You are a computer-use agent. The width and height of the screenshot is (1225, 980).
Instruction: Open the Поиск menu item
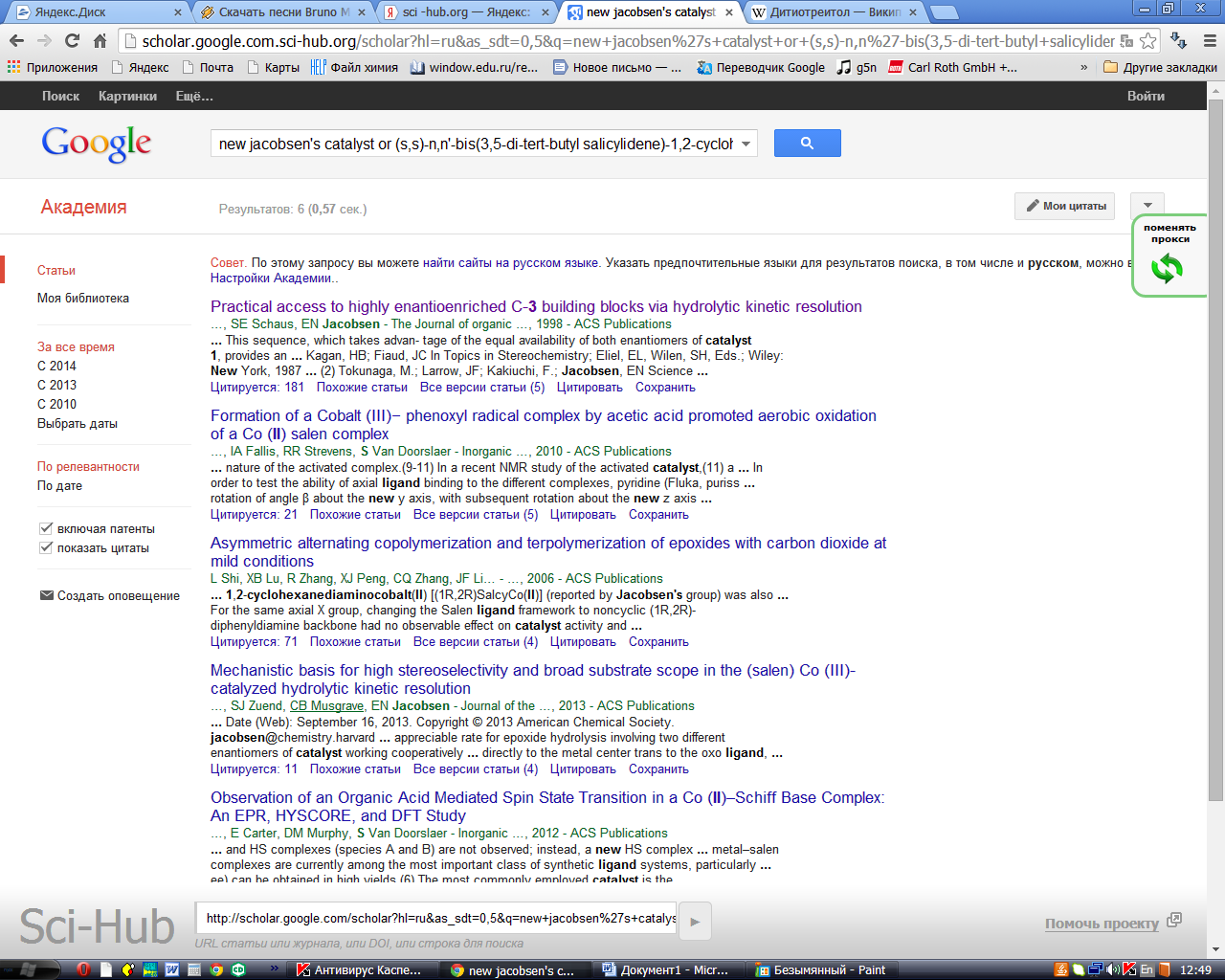[x=61, y=96]
